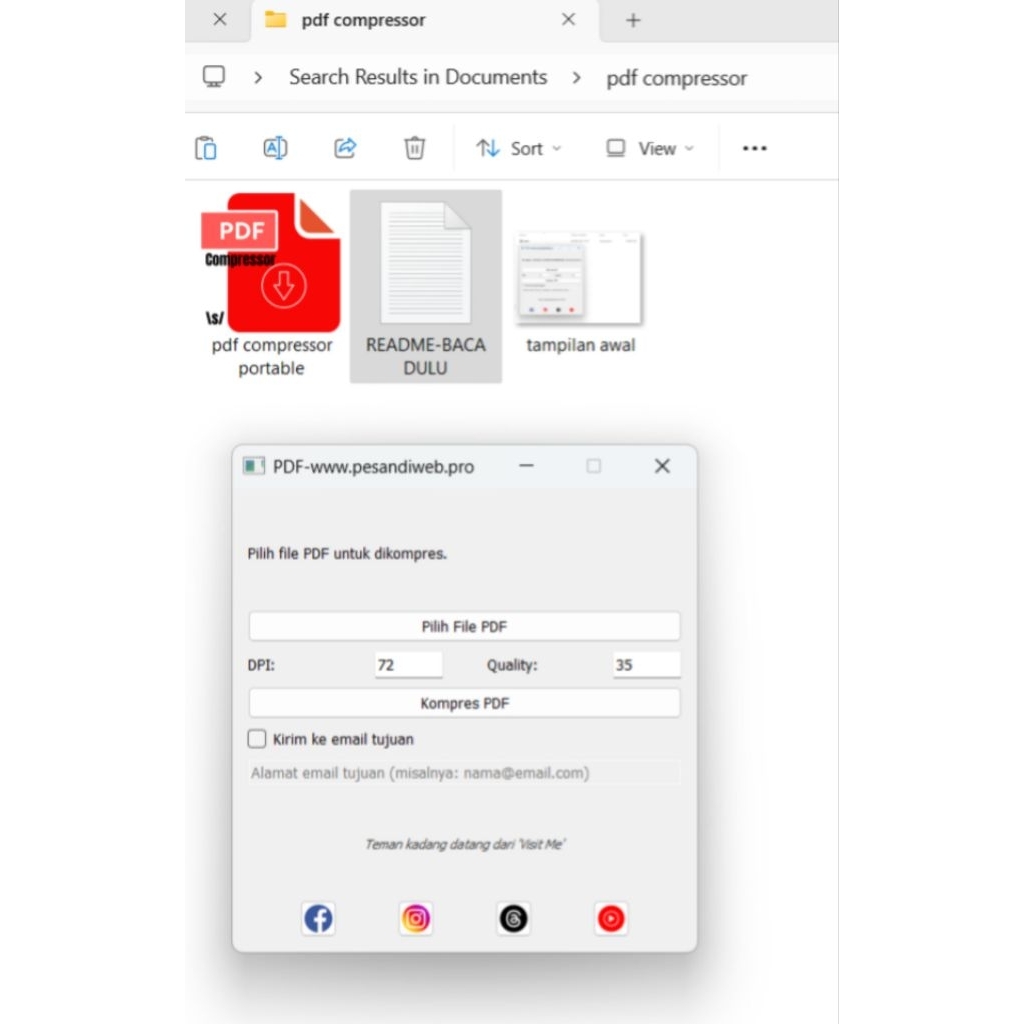1024x1024 pixels.
Task: Click the app icon in the compressor title bar
Action: point(253,465)
